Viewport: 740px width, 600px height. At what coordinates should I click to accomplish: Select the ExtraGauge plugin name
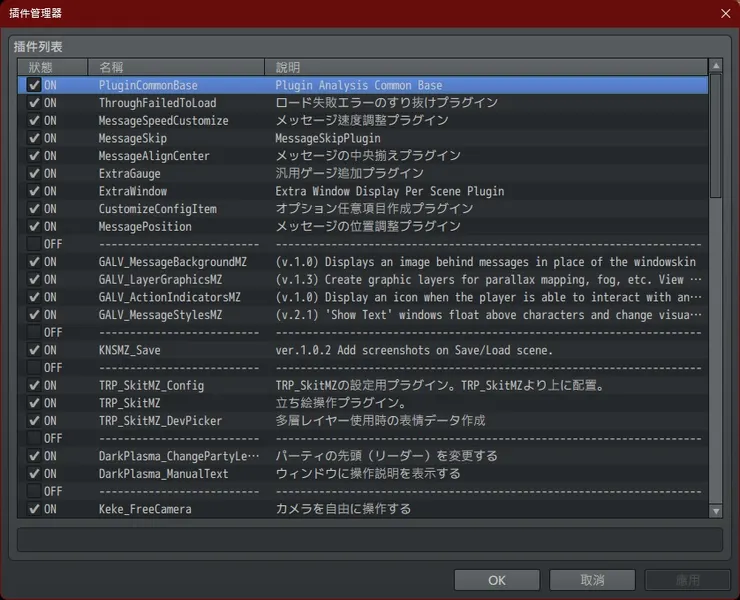tap(129, 174)
